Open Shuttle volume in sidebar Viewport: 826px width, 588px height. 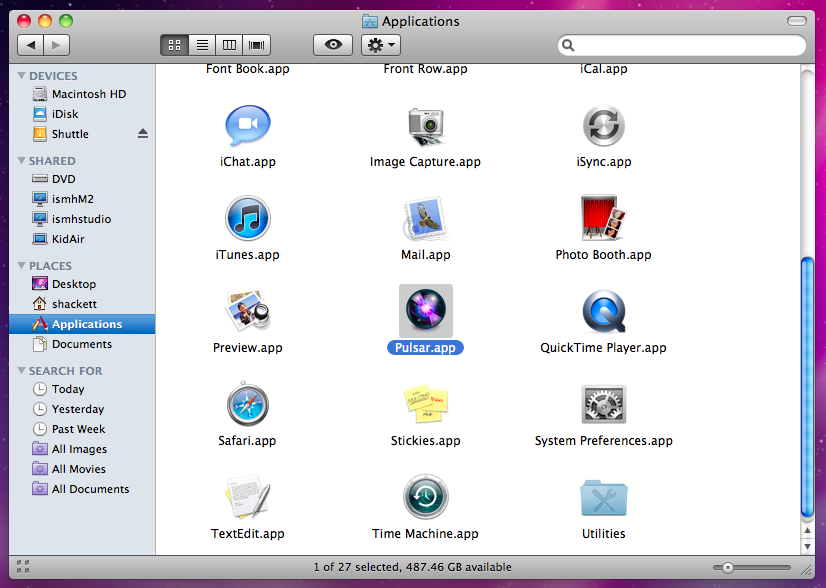(x=82, y=134)
